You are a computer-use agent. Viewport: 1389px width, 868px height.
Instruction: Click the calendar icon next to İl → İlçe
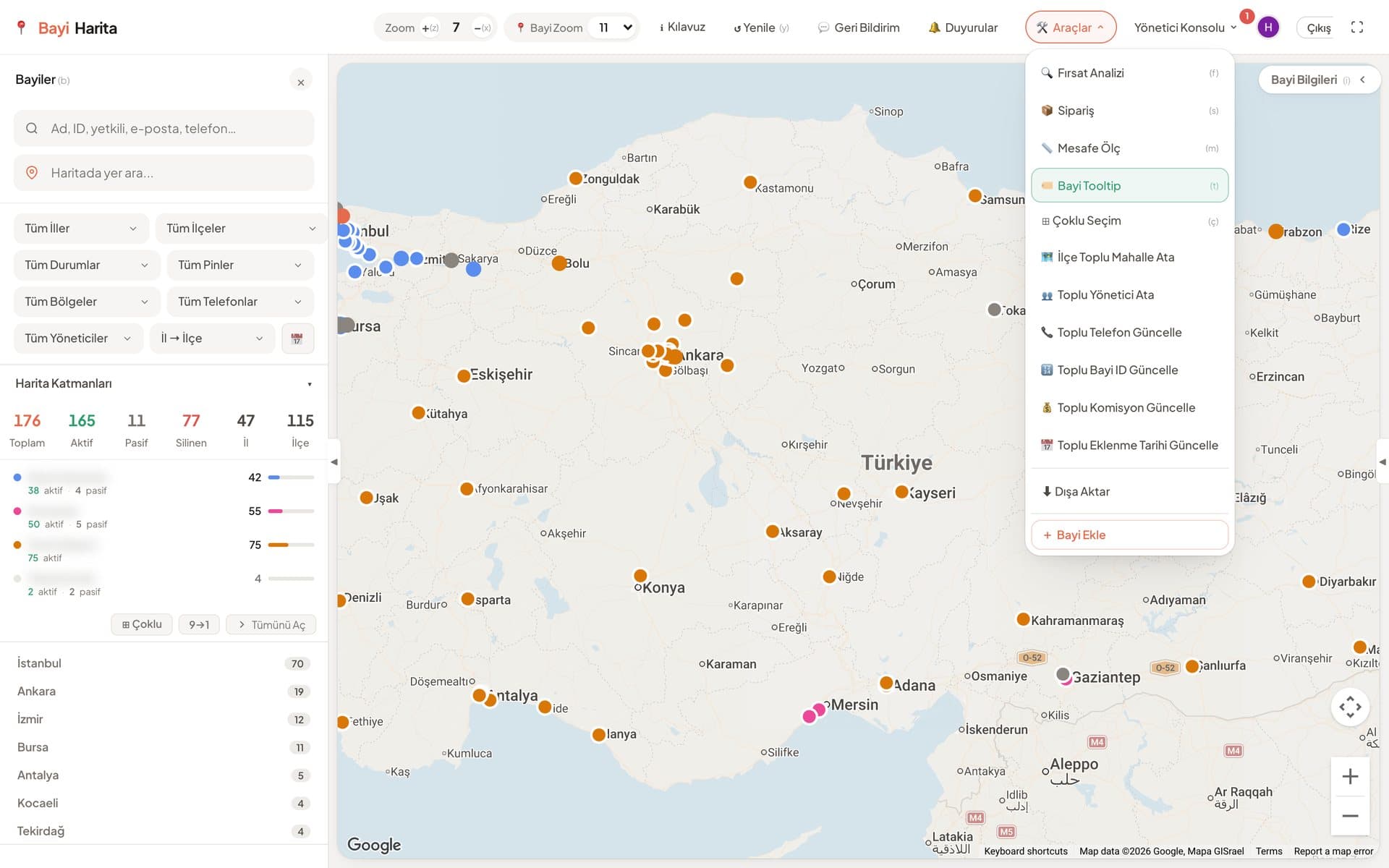coord(297,339)
